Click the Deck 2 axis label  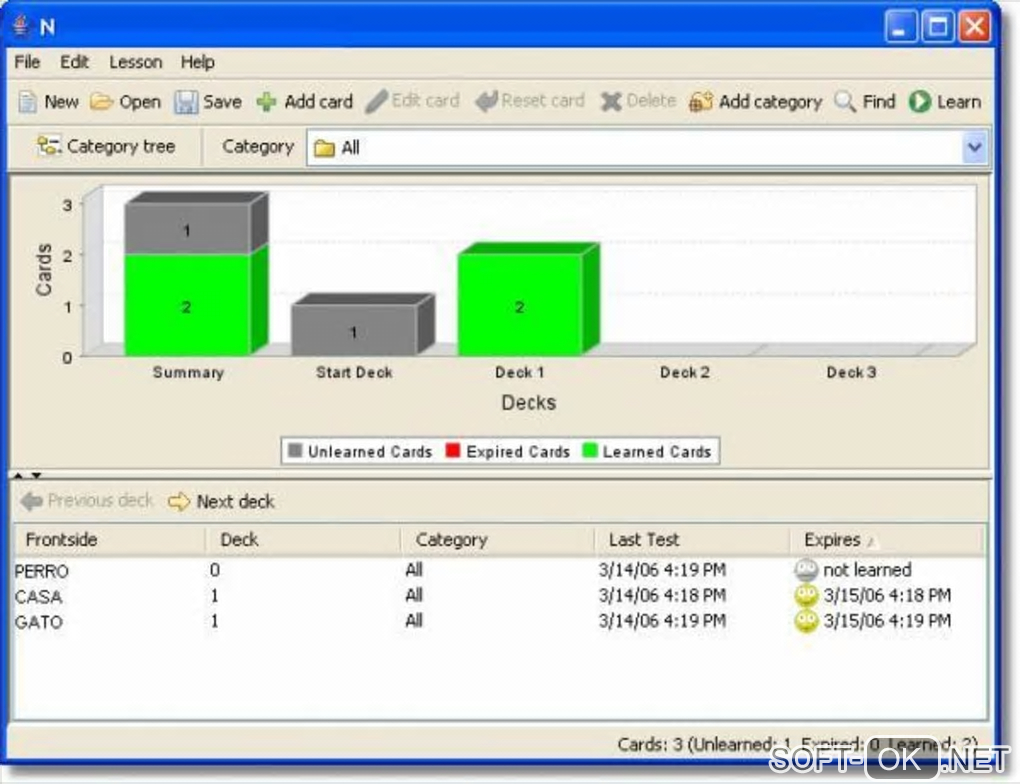[684, 373]
